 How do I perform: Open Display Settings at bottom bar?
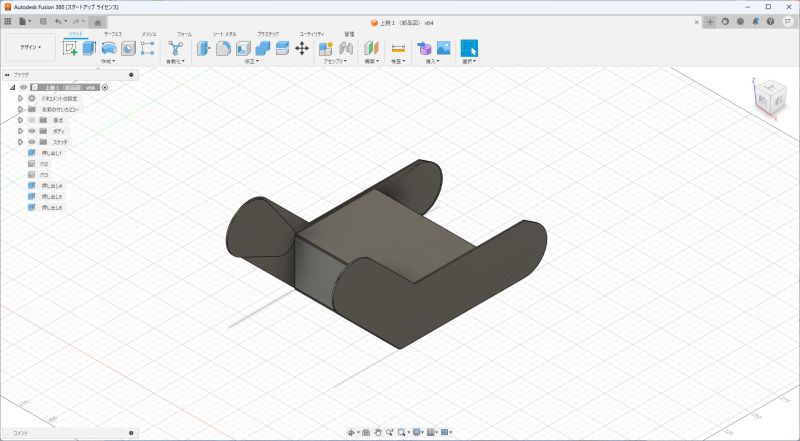pos(418,432)
